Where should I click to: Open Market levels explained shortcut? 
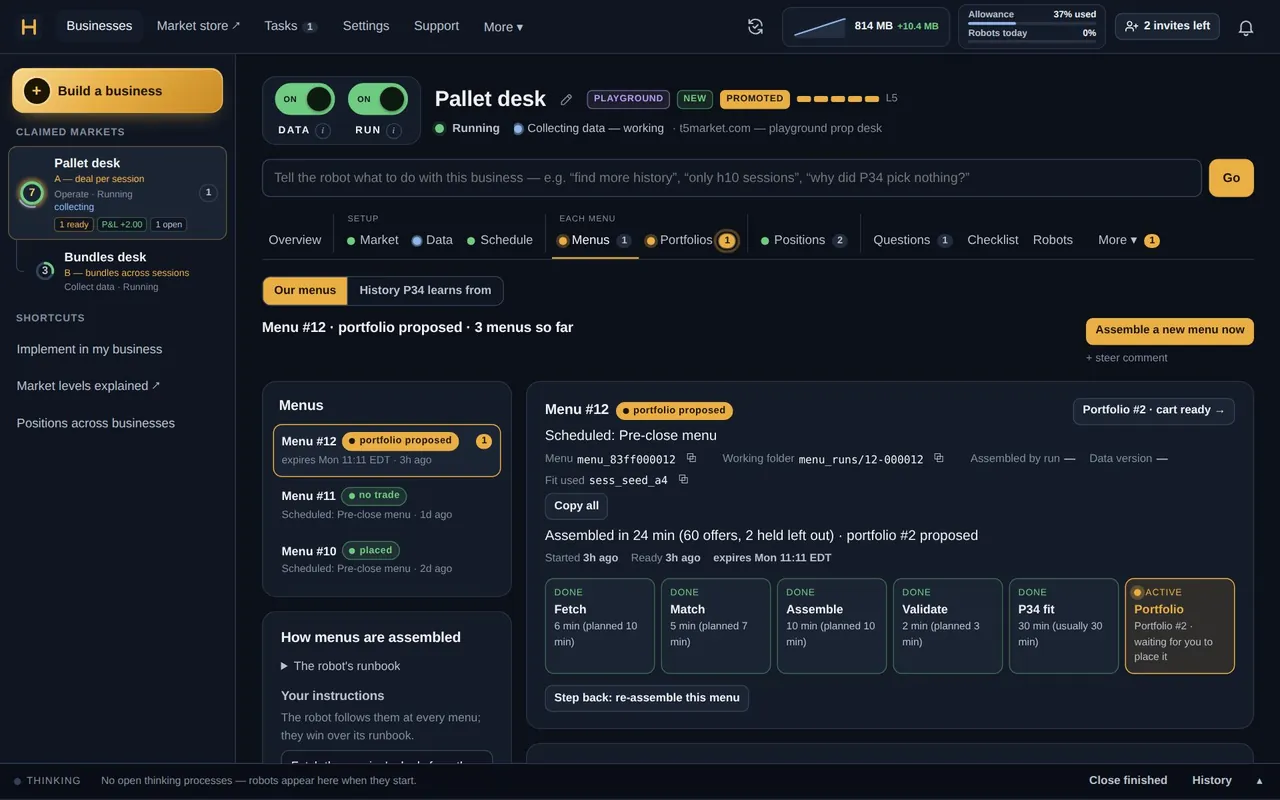click(x=88, y=386)
